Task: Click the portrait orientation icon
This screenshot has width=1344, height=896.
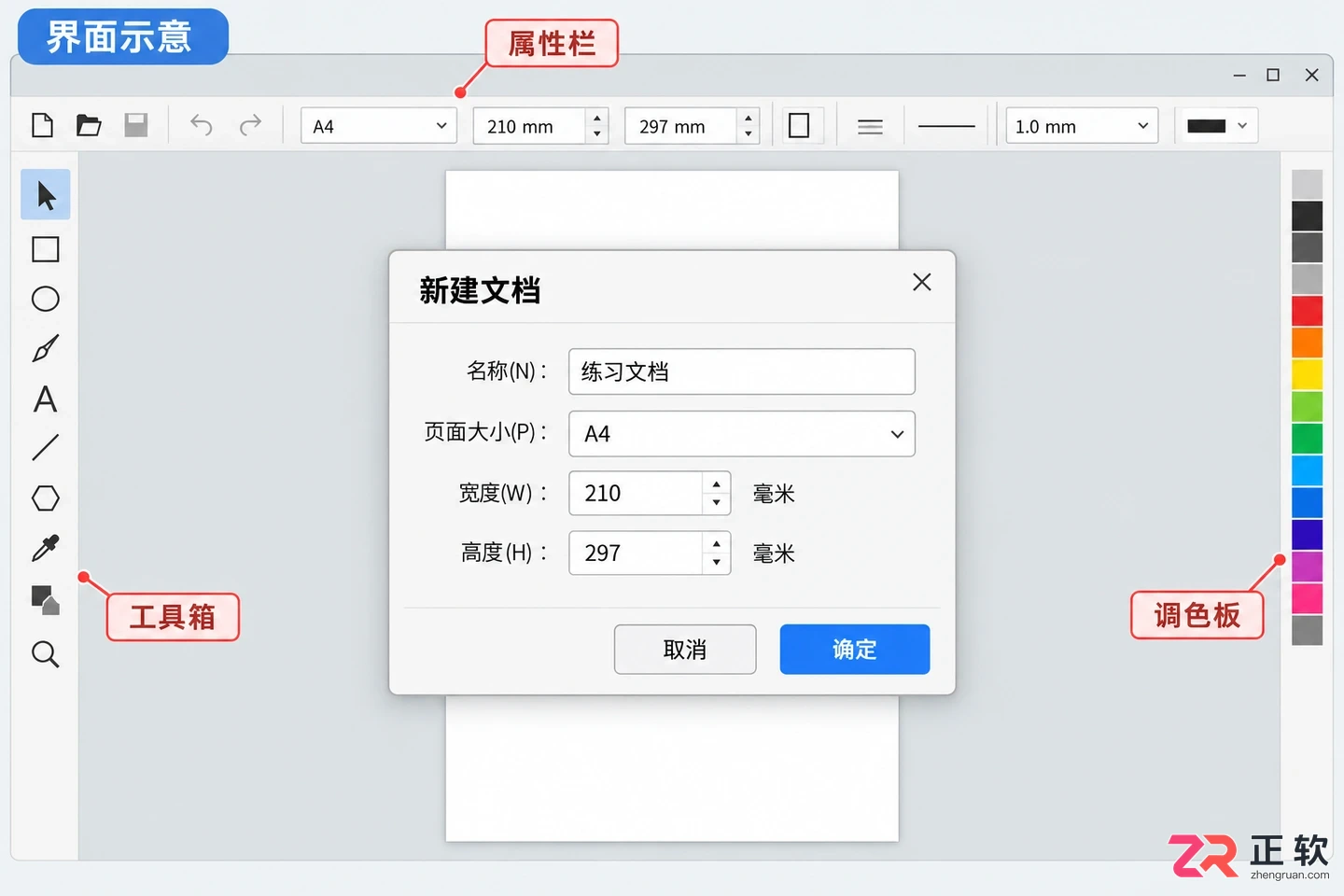Action: (x=799, y=125)
